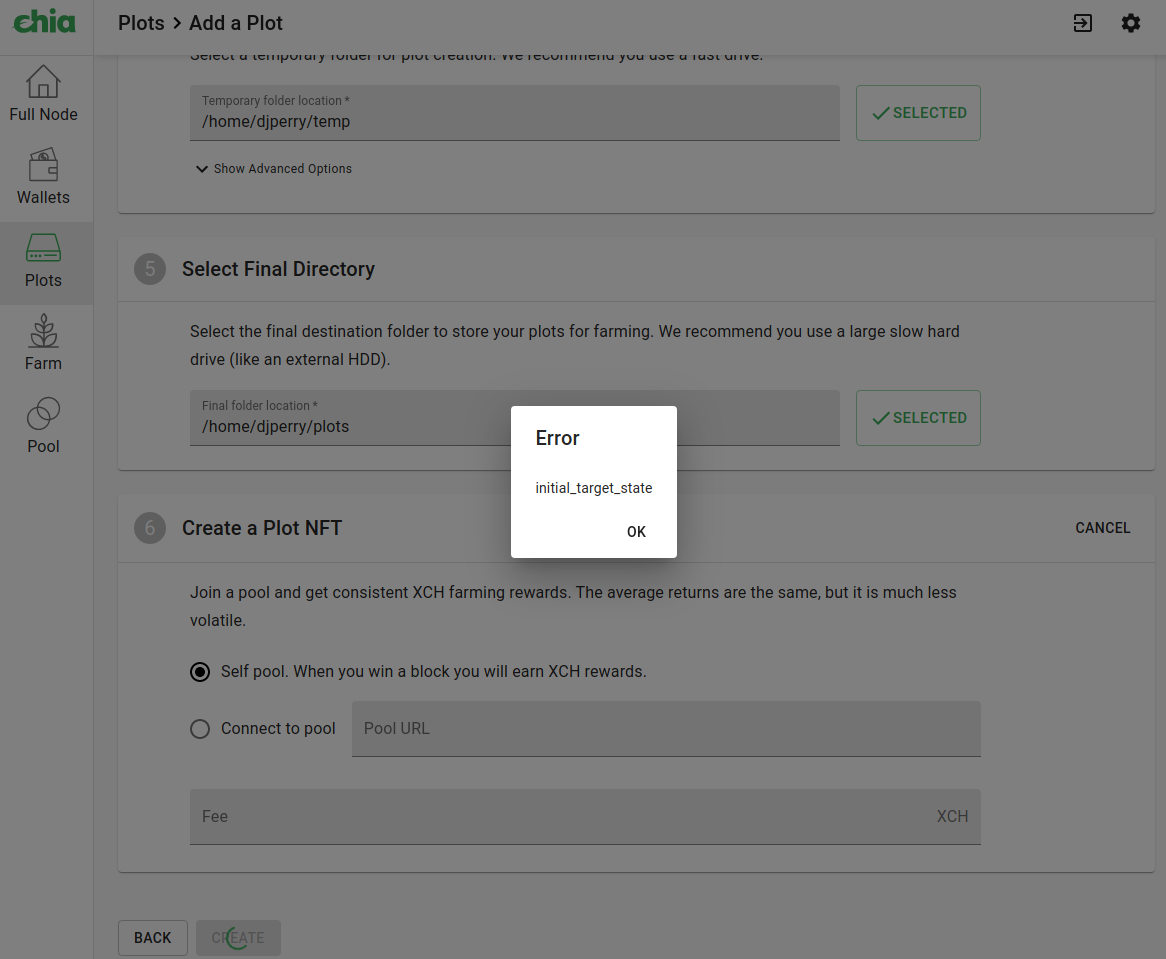Open the settings gear
Image resolution: width=1166 pixels, height=959 pixels.
pos(1131,22)
